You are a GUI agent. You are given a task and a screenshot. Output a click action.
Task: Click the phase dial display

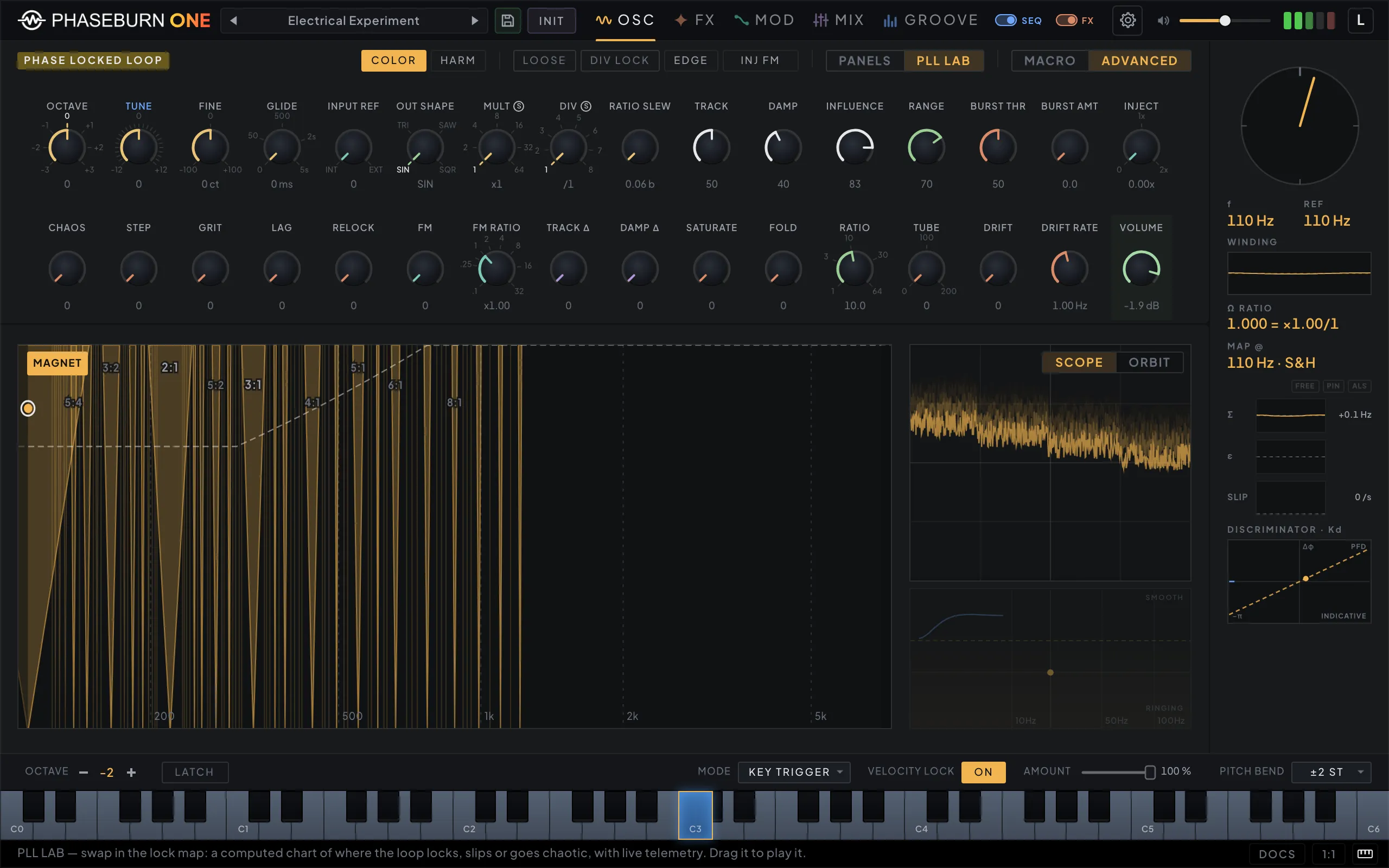(x=1299, y=126)
